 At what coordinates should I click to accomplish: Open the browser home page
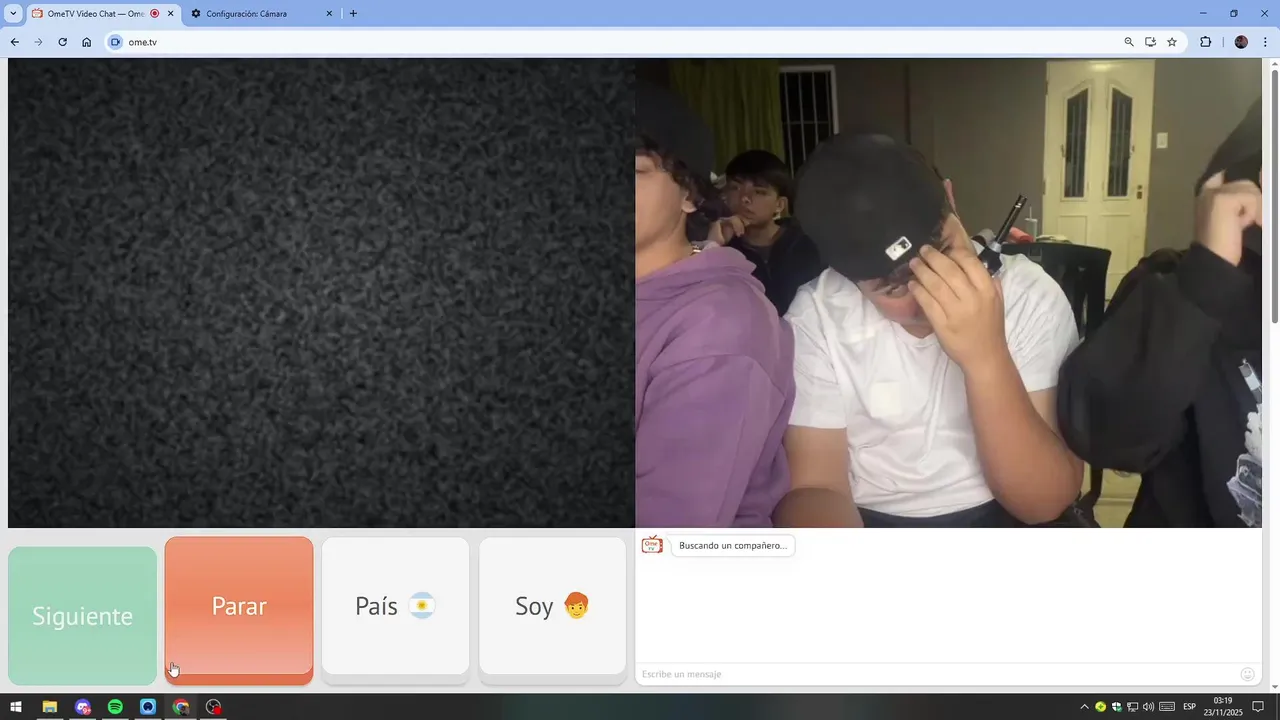tap(87, 42)
